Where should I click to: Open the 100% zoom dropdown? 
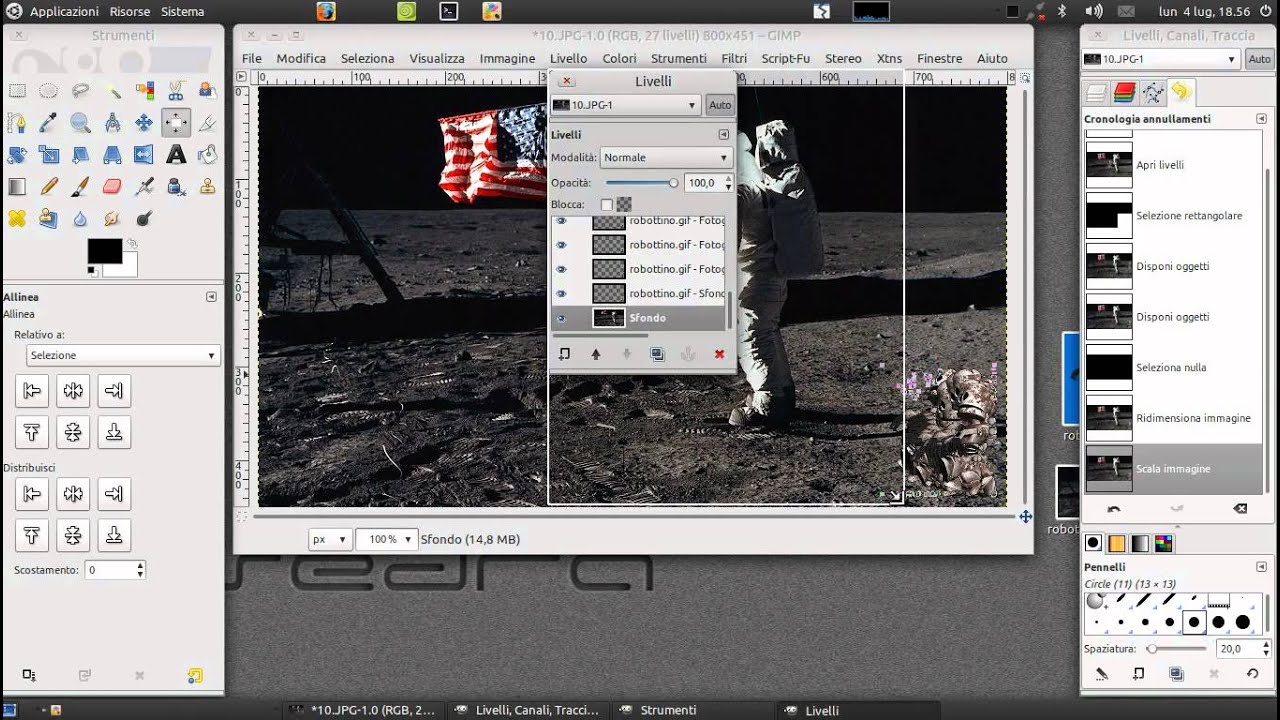(386, 539)
